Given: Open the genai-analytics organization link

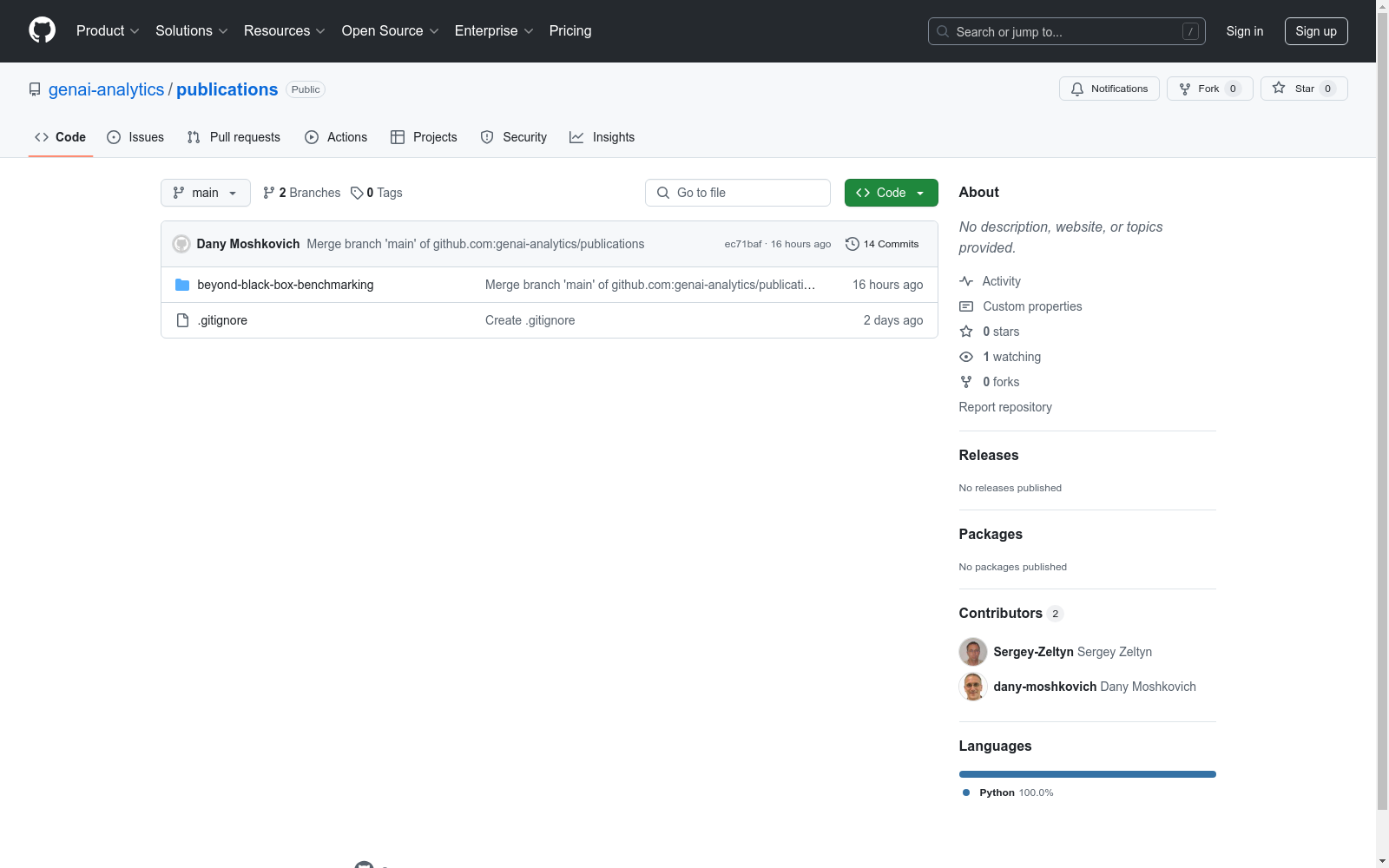Looking at the screenshot, I should [106, 89].
